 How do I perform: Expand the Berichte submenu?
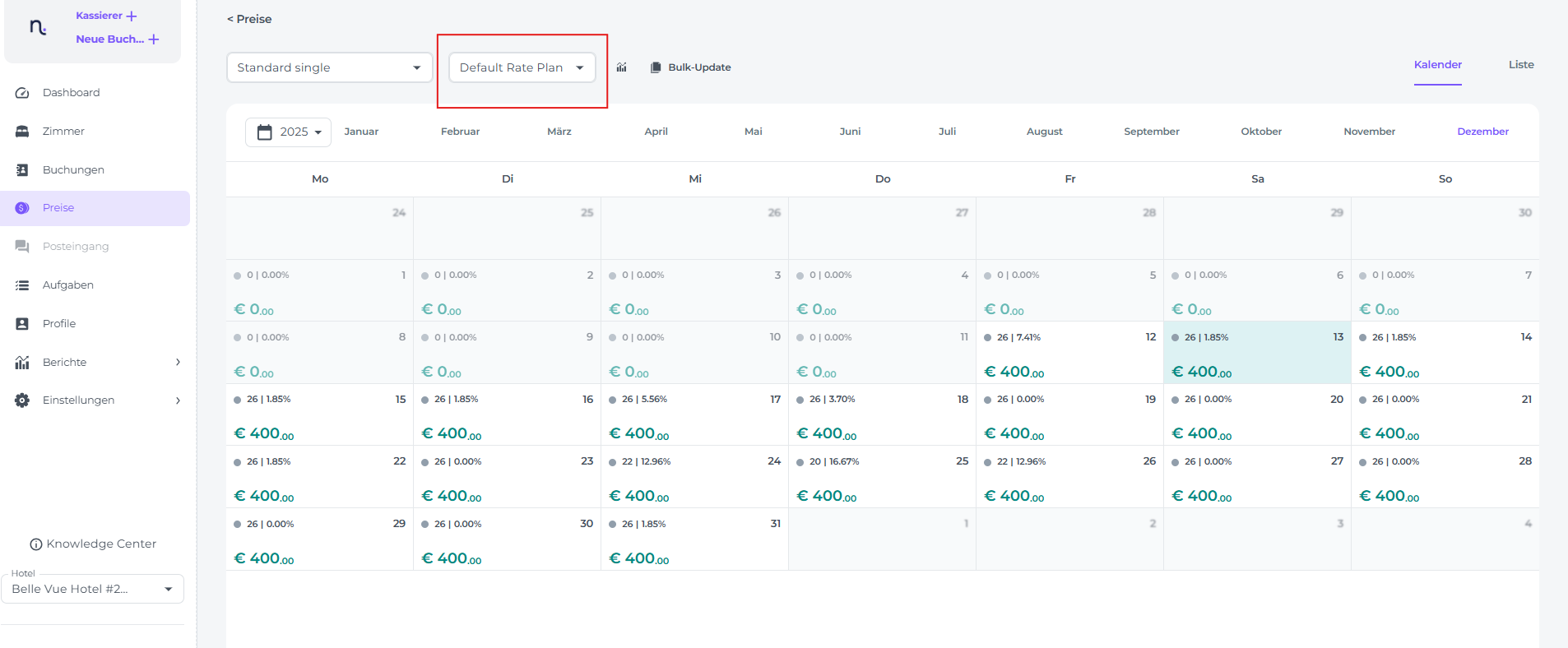tap(178, 363)
